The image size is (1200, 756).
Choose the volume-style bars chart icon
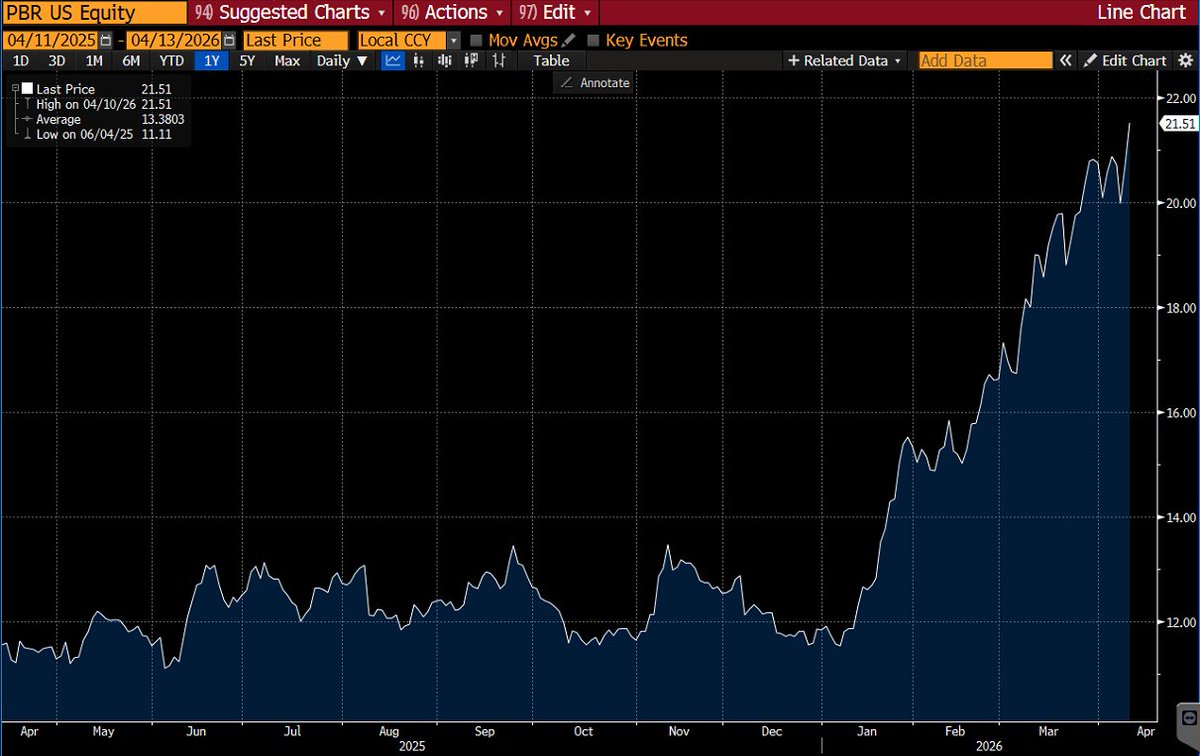click(x=445, y=60)
